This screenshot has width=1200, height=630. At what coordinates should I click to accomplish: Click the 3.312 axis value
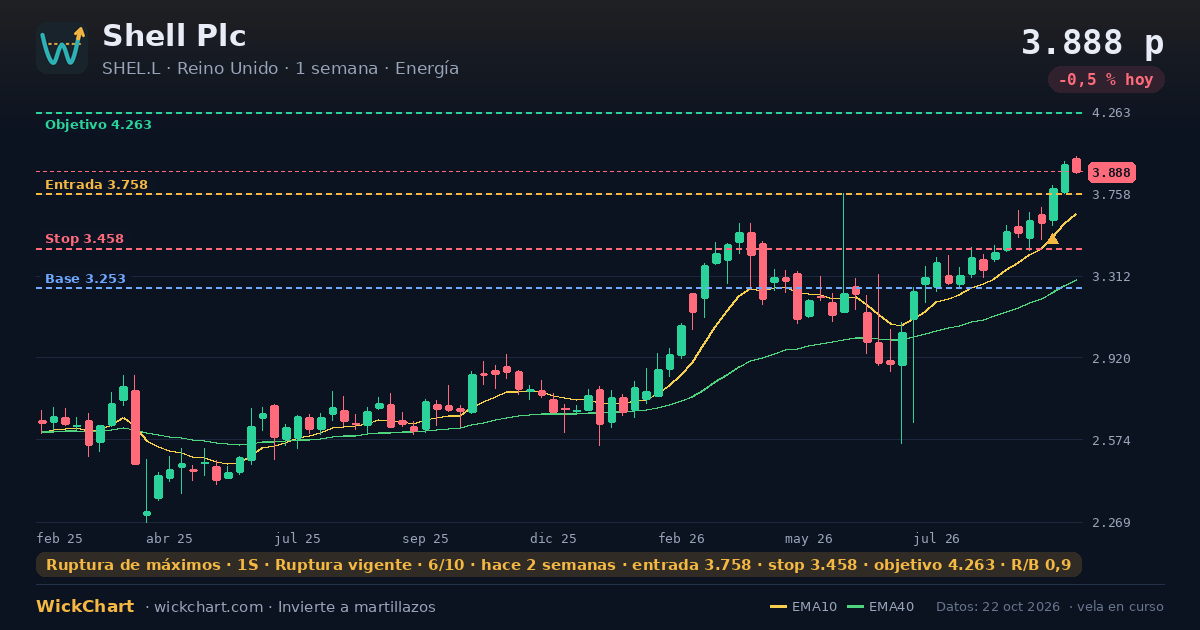(1111, 277)
